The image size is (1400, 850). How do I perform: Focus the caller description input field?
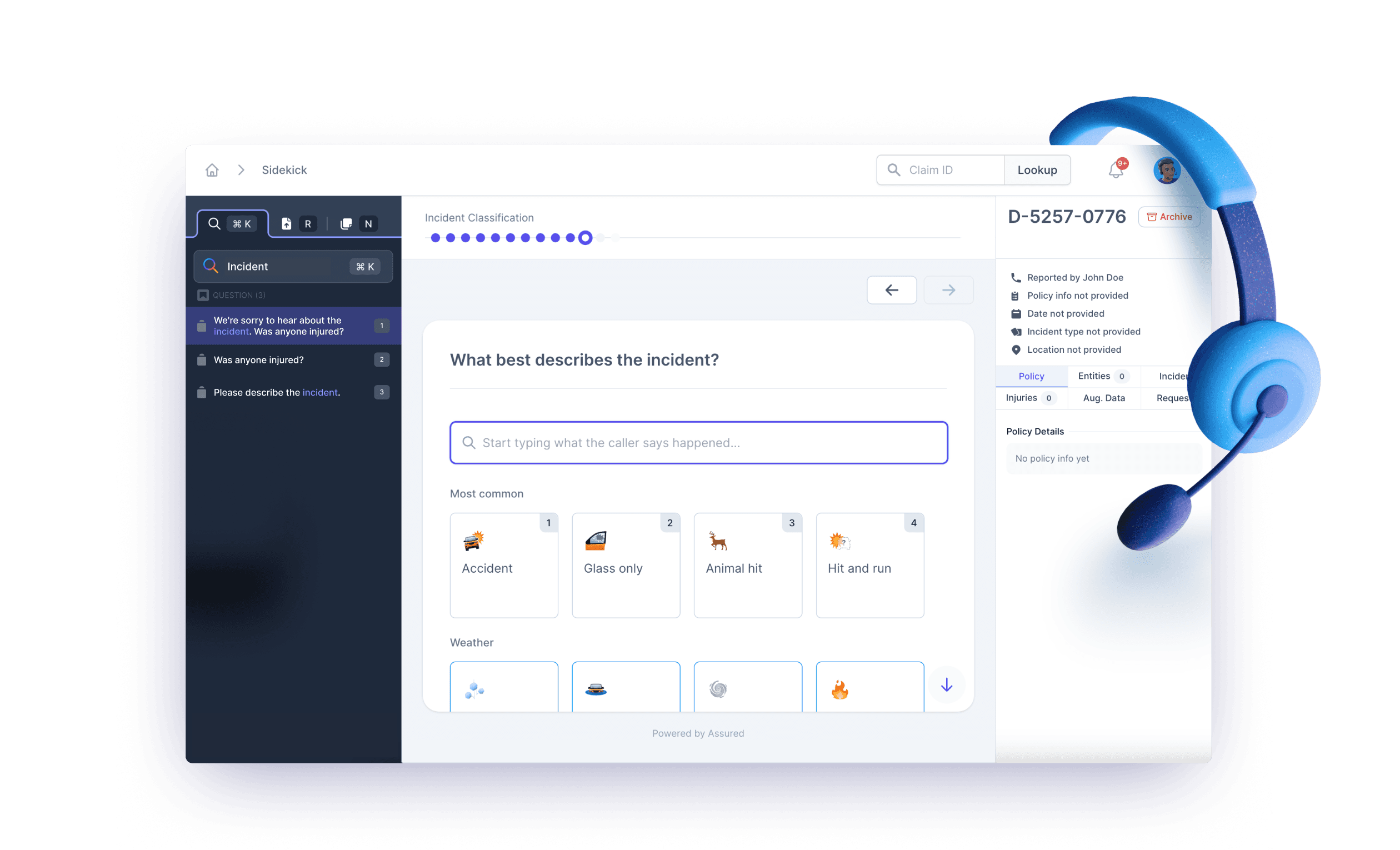(x=698, y=443)
